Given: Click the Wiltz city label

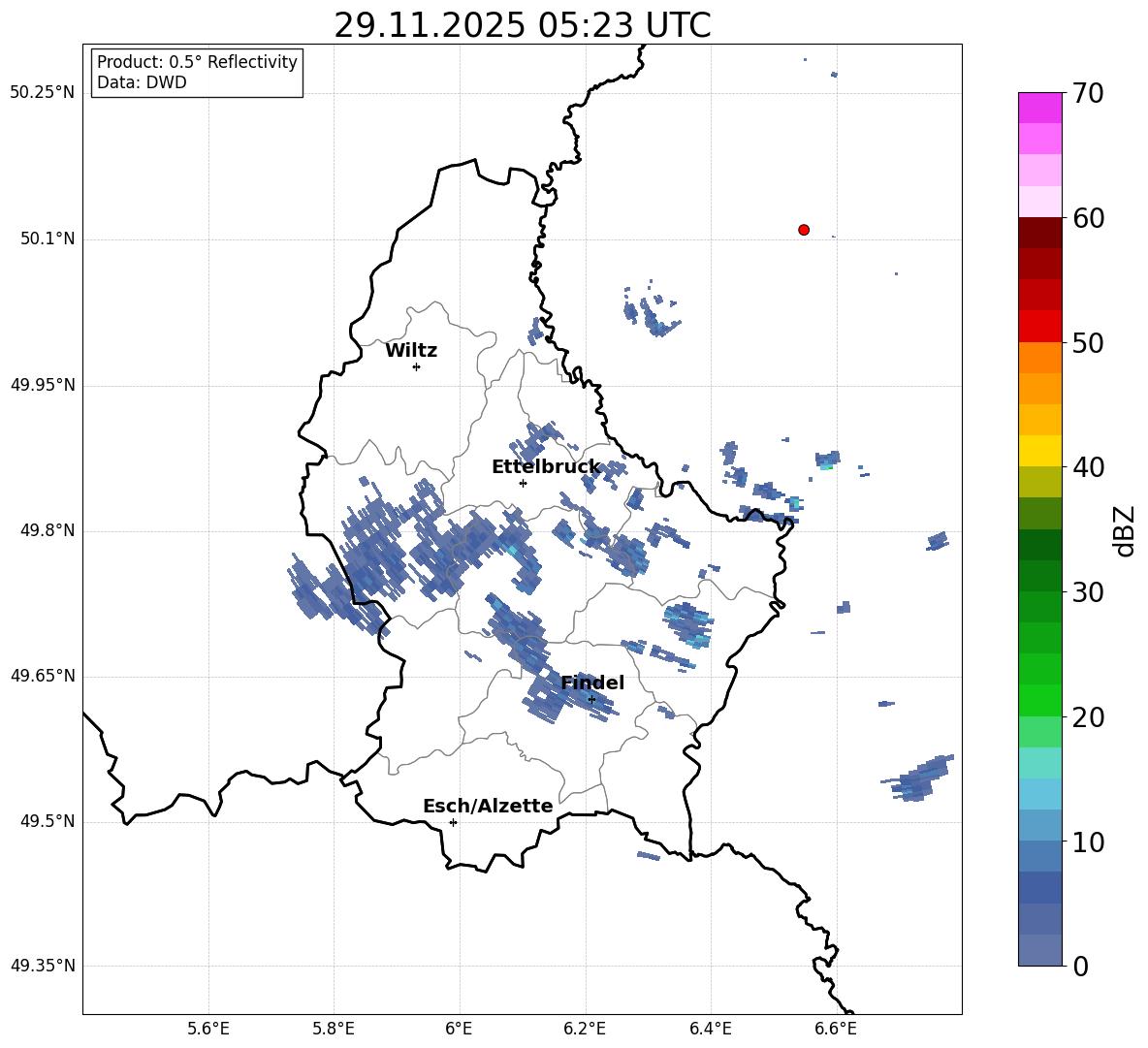Looking at the screenshot, I should [411, 351].
